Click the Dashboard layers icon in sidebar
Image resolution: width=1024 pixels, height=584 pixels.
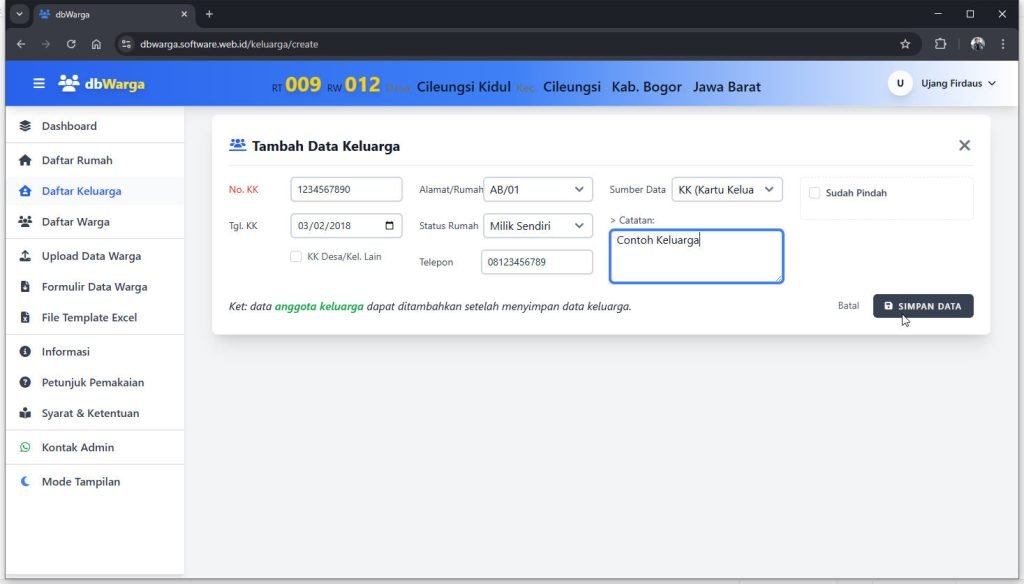click(26, 126)
